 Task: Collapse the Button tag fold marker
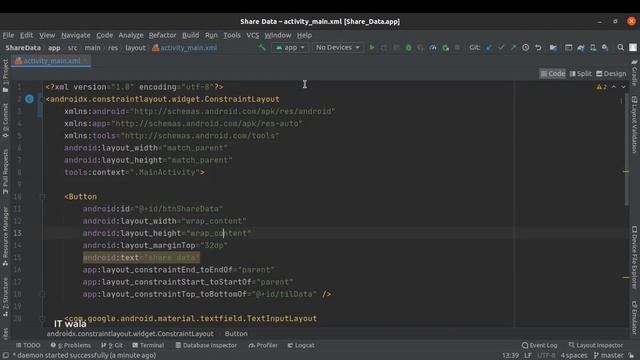click(x=42, y=197)
